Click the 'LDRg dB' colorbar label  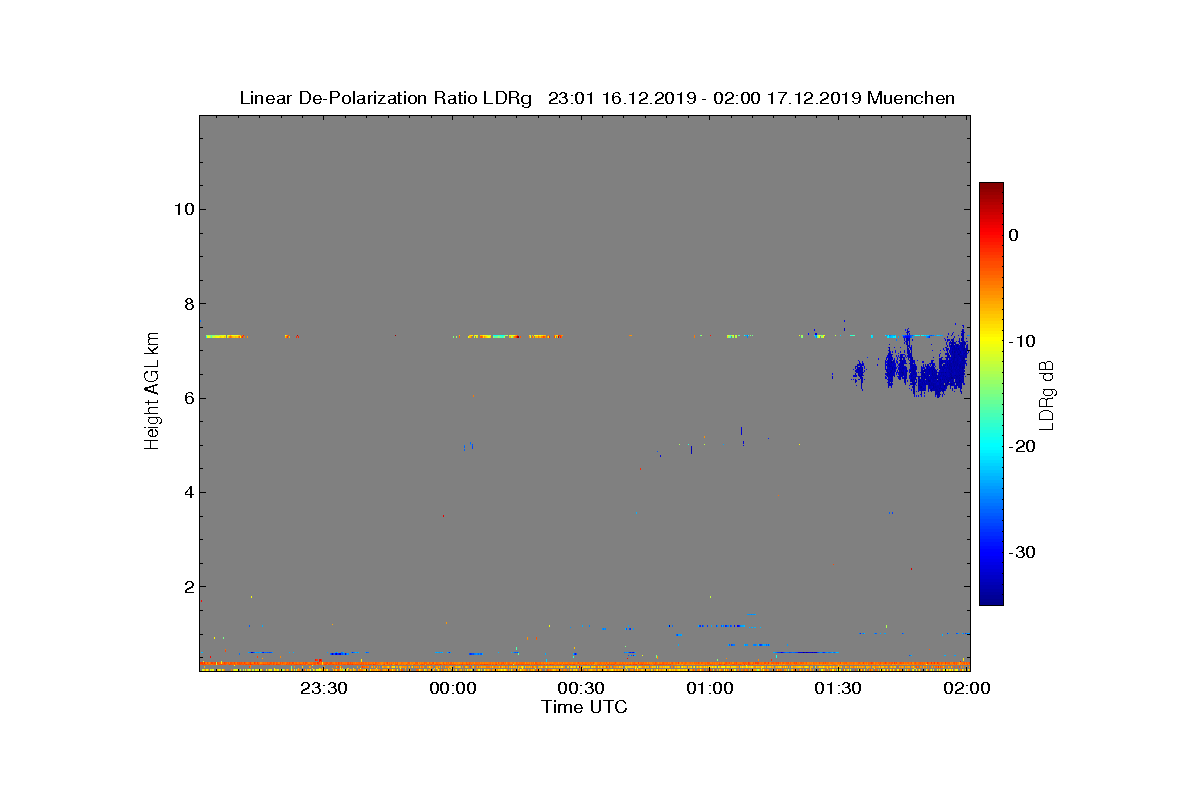[x=1047, y=394]
